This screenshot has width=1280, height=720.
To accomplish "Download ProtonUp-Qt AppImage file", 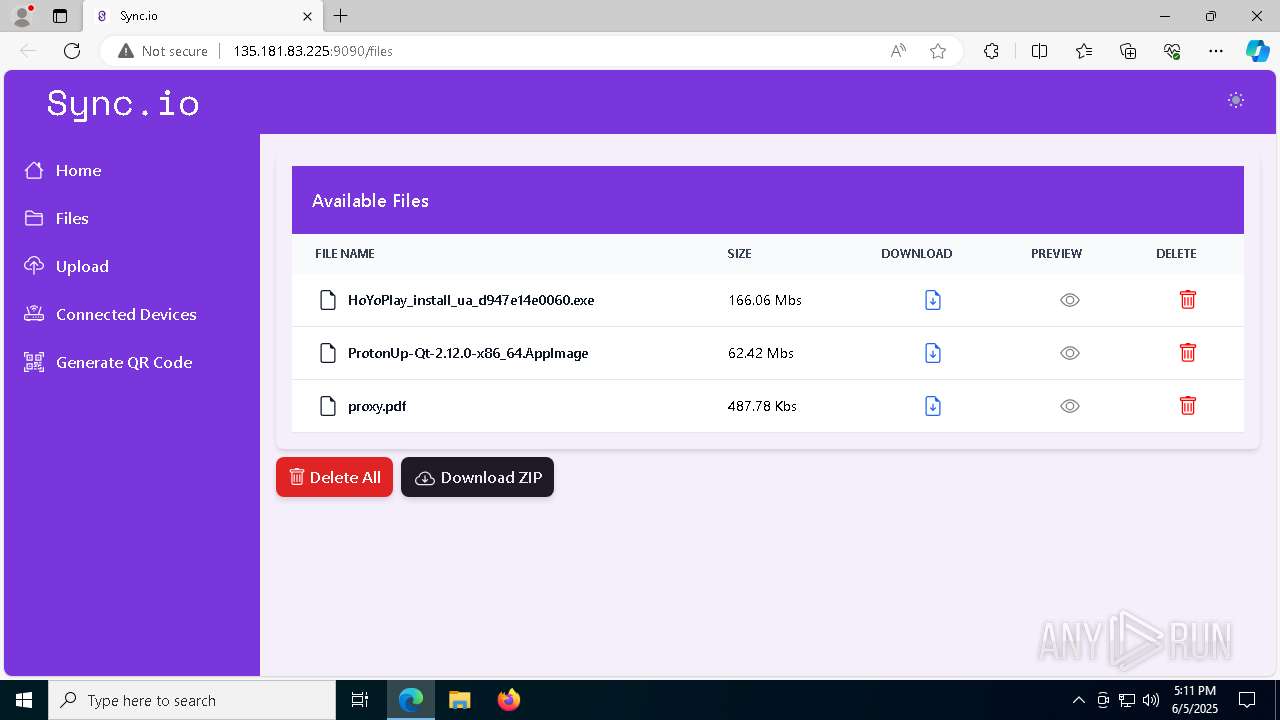I will [x=933, y=353].
